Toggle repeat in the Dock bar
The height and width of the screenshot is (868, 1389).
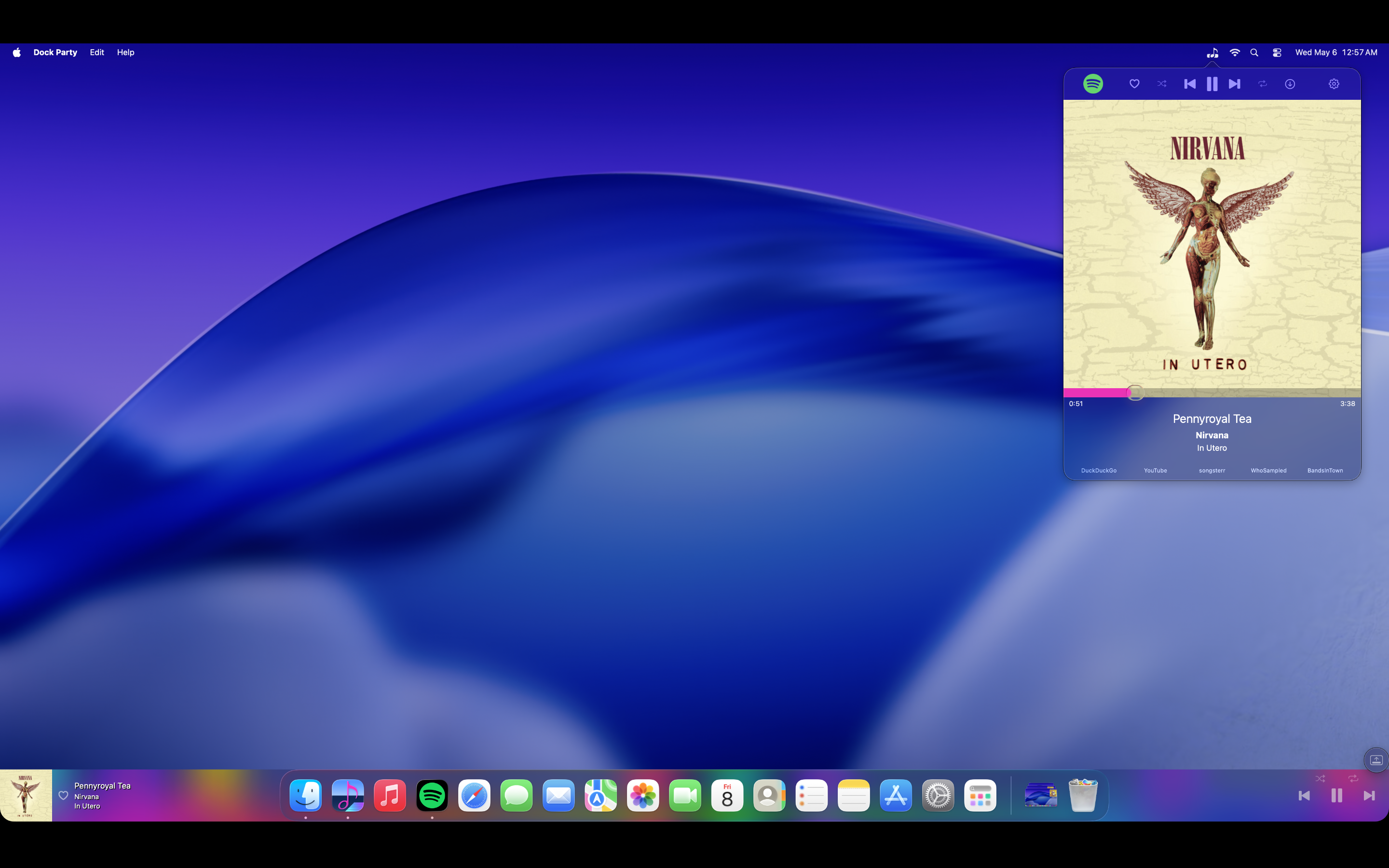1353,778
